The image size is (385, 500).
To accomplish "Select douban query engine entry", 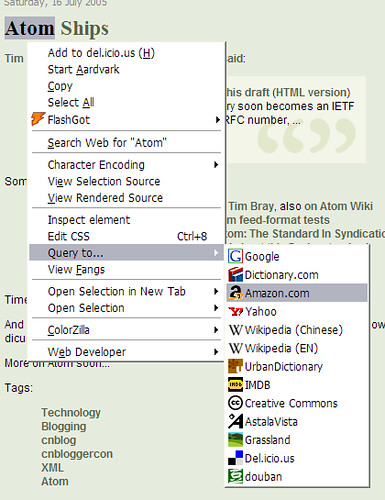I will tap(297, 476).
